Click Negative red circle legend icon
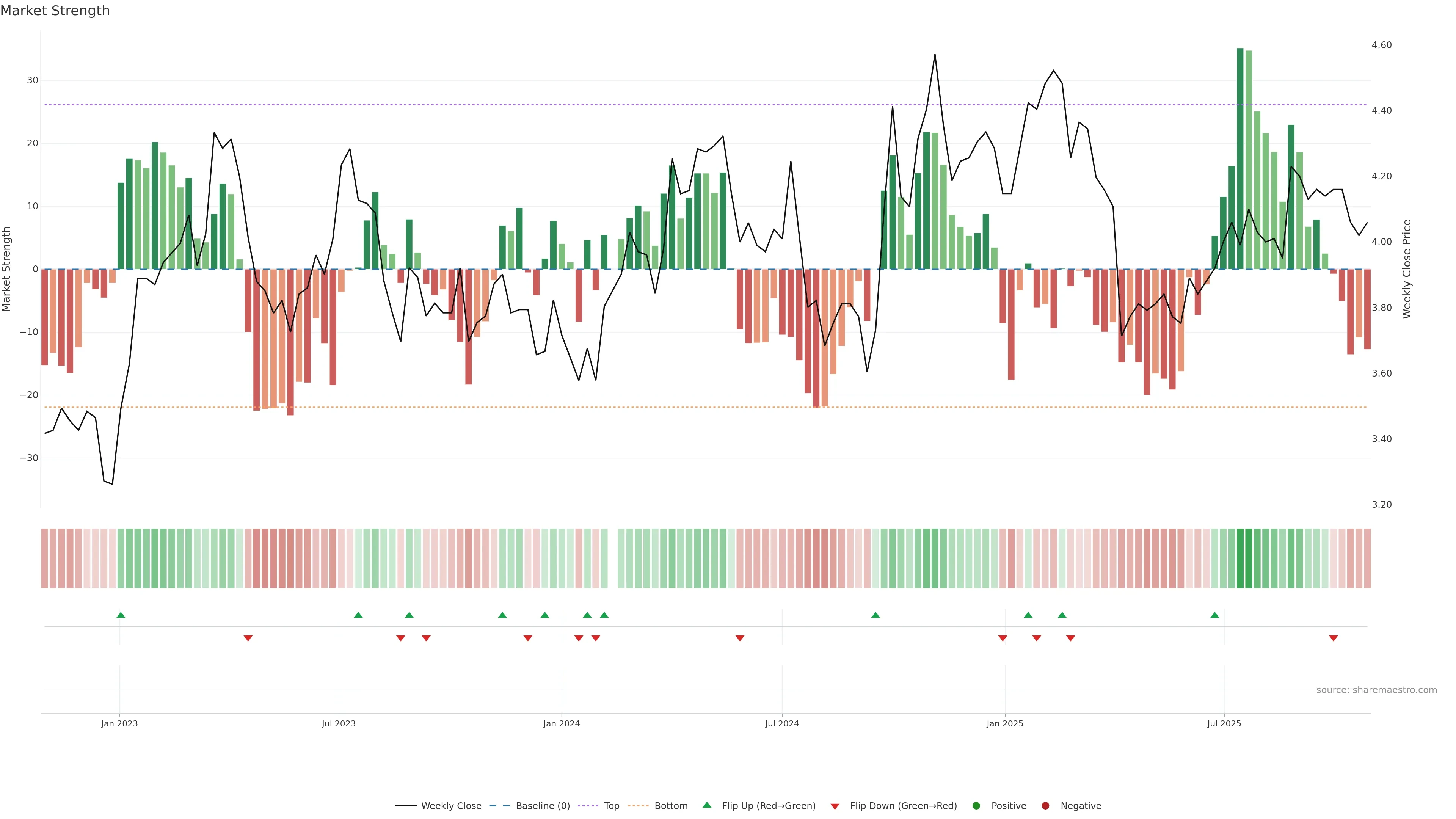 [x=1045, y=805]
